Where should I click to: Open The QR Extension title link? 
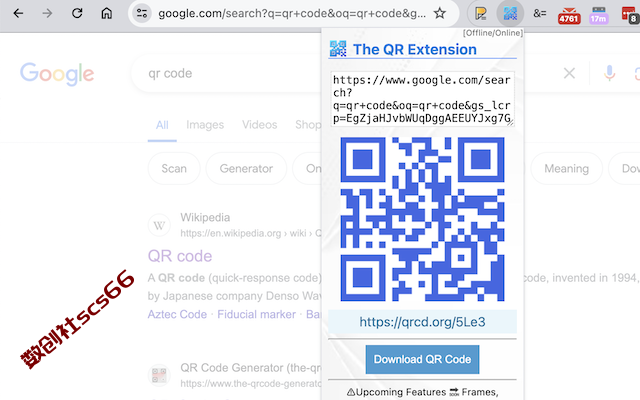coord(415,49)
